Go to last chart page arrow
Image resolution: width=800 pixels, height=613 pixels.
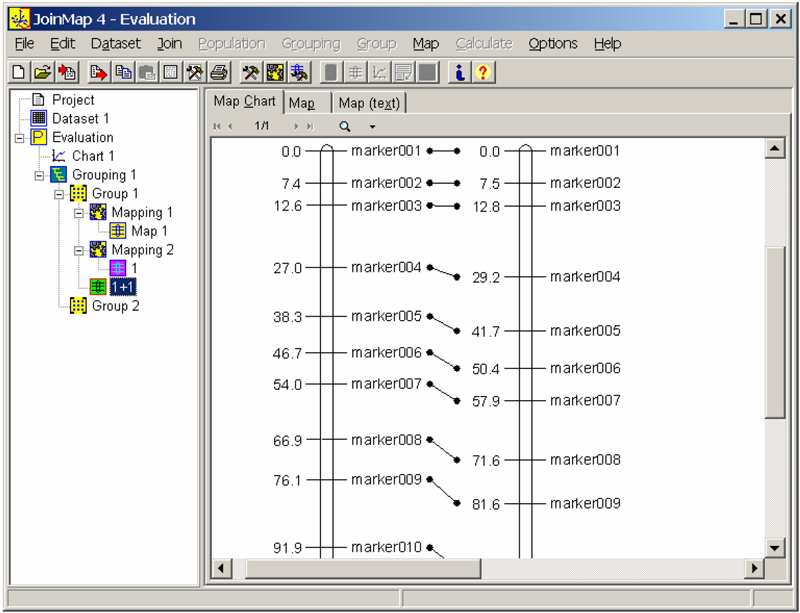(310, 127)
